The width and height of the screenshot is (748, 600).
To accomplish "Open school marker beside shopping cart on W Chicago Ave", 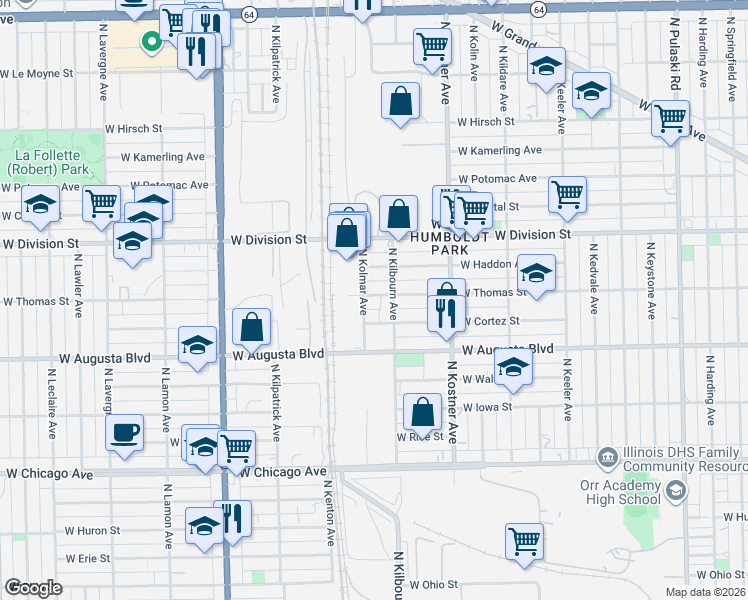I will [x=205, y=450].
